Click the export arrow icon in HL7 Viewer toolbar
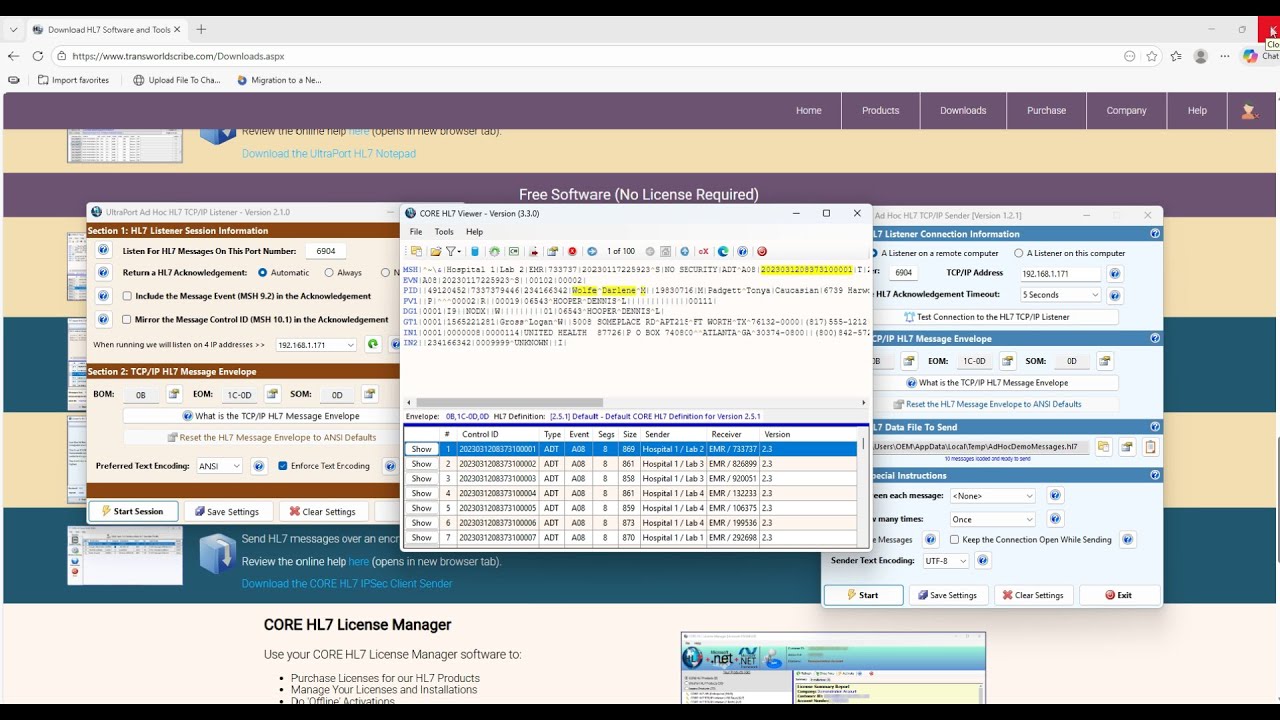 (x=535, y=251)
